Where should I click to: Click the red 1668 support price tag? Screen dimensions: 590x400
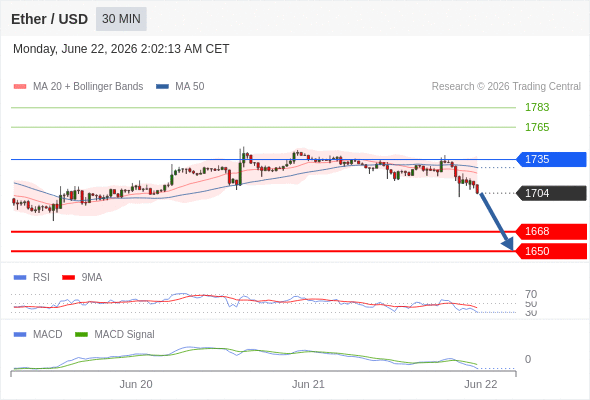click(551, 231)
